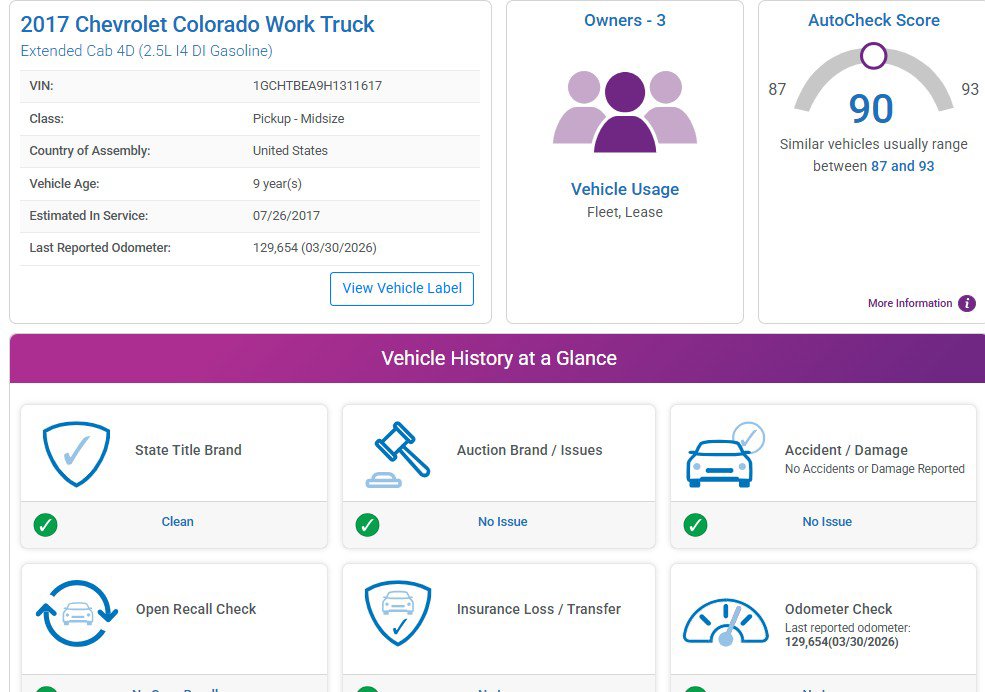
Task: Click the Vehicle History at a Glance banner
Action: 498,358
